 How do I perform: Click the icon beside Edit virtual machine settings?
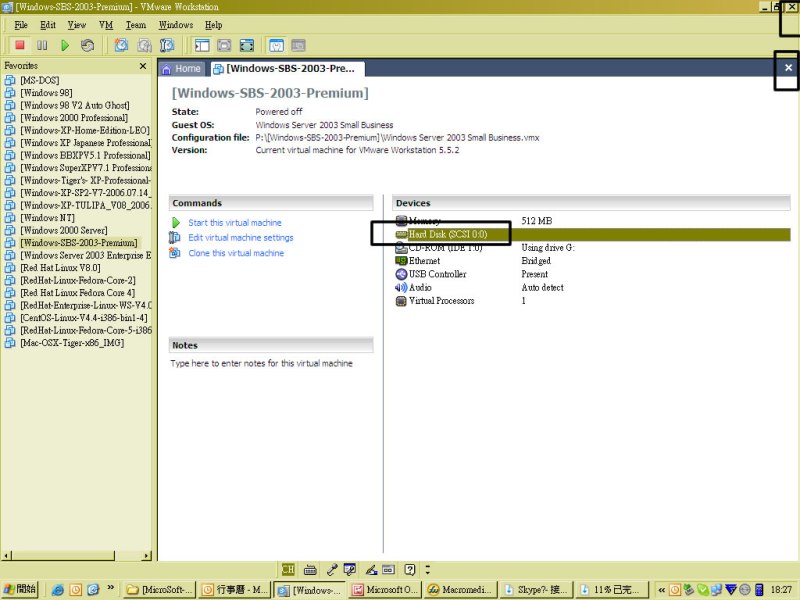pyautogui.click(x=174, y=238)
